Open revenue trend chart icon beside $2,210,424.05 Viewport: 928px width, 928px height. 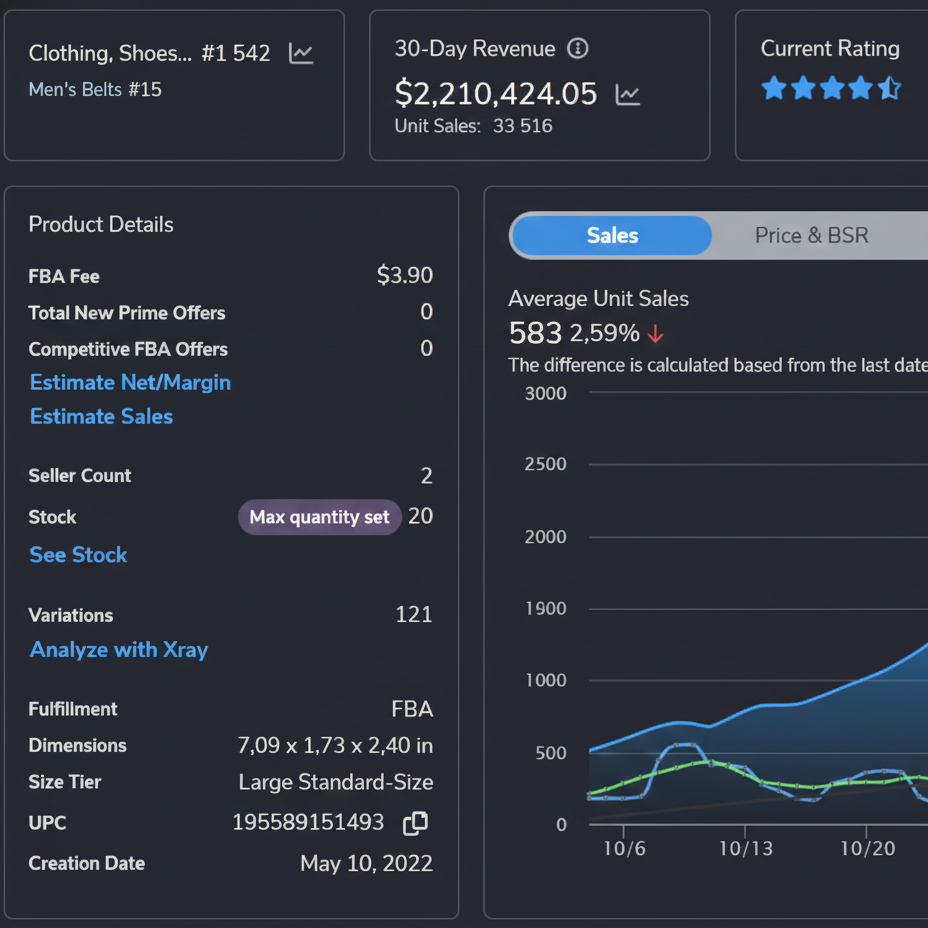tap(627, 95)
